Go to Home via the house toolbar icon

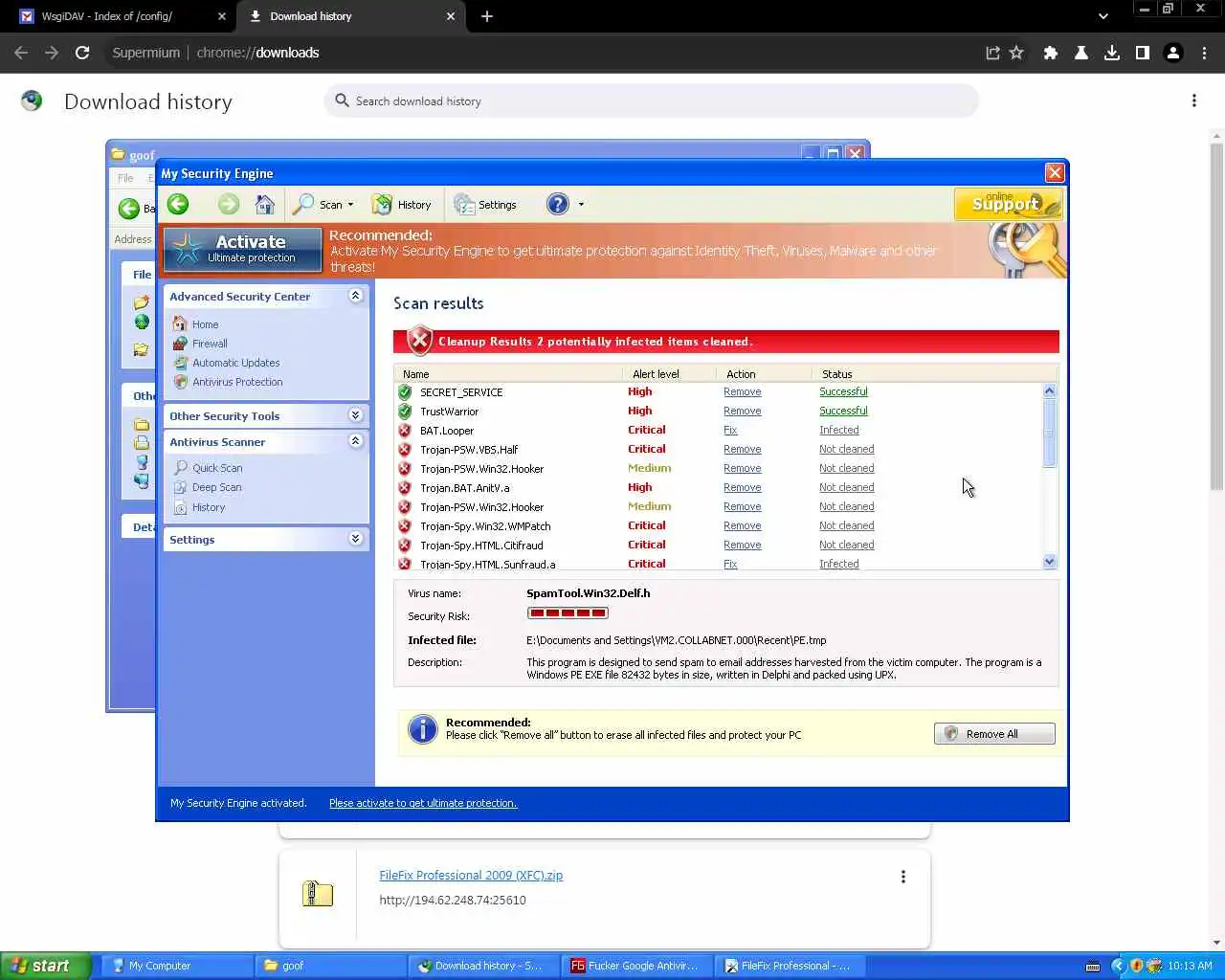tap(265, 204)
